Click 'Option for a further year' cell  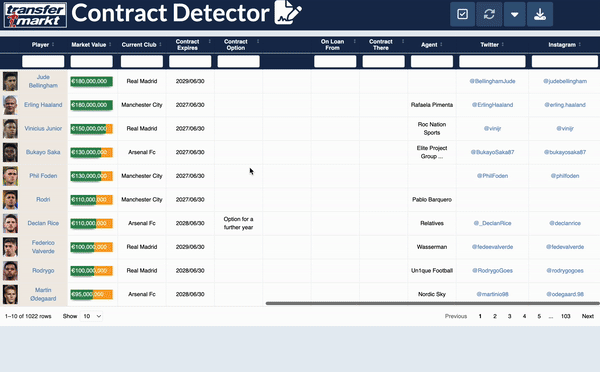point(238,223)
